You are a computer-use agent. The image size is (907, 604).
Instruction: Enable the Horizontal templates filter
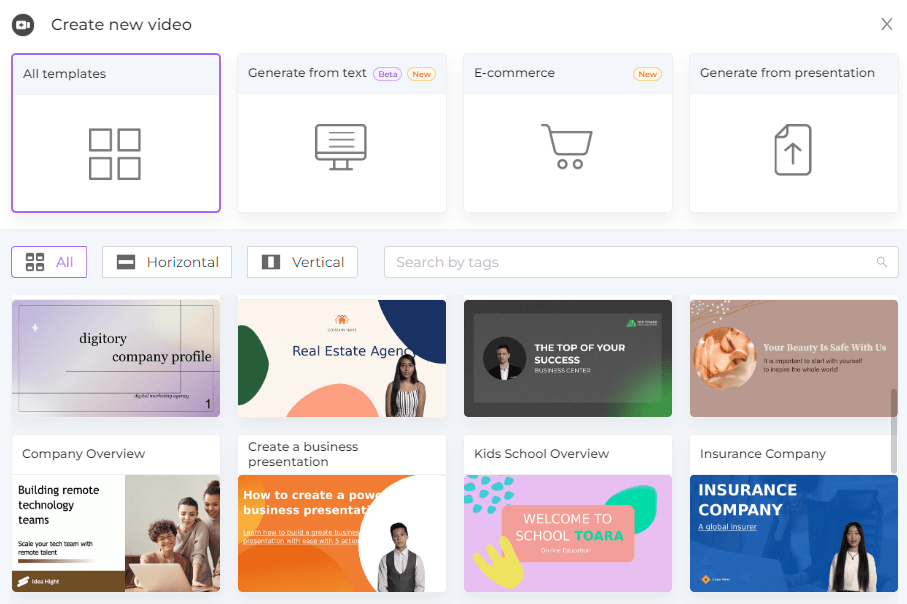[x=166, y=262]
